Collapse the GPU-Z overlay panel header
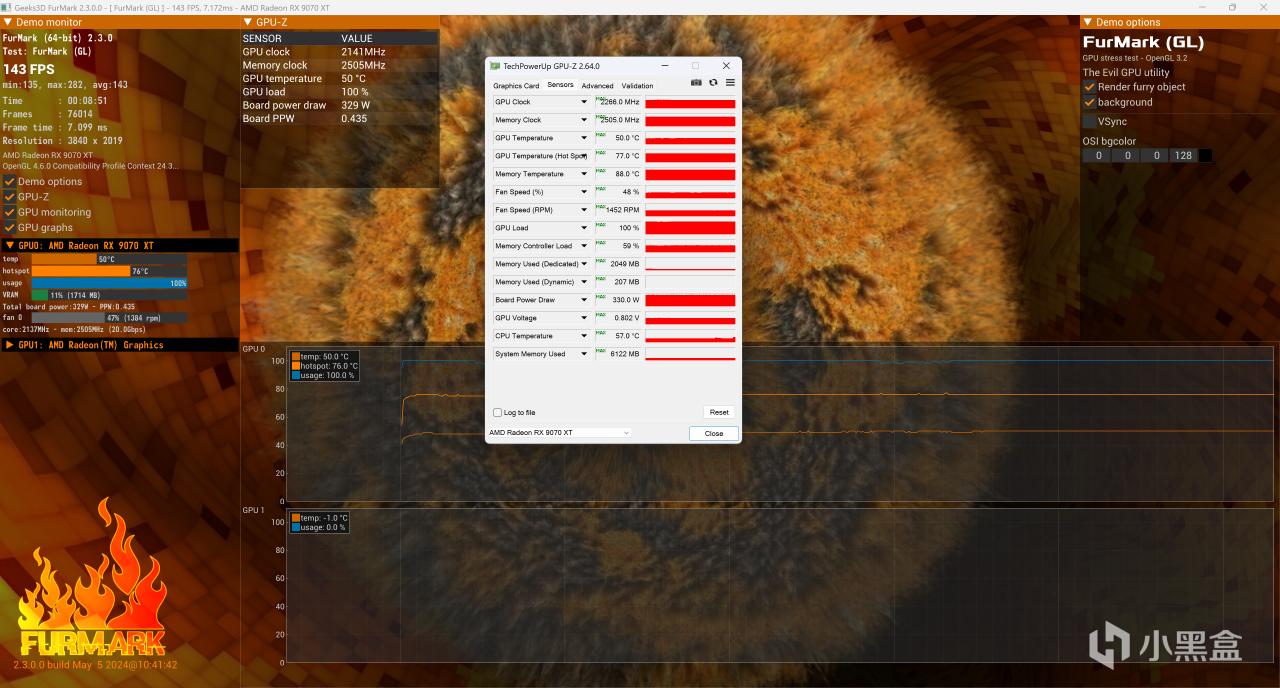Image resolution: width=1280 pixels, height=688 pixels. pyautogui.click(x=248, y=22)
